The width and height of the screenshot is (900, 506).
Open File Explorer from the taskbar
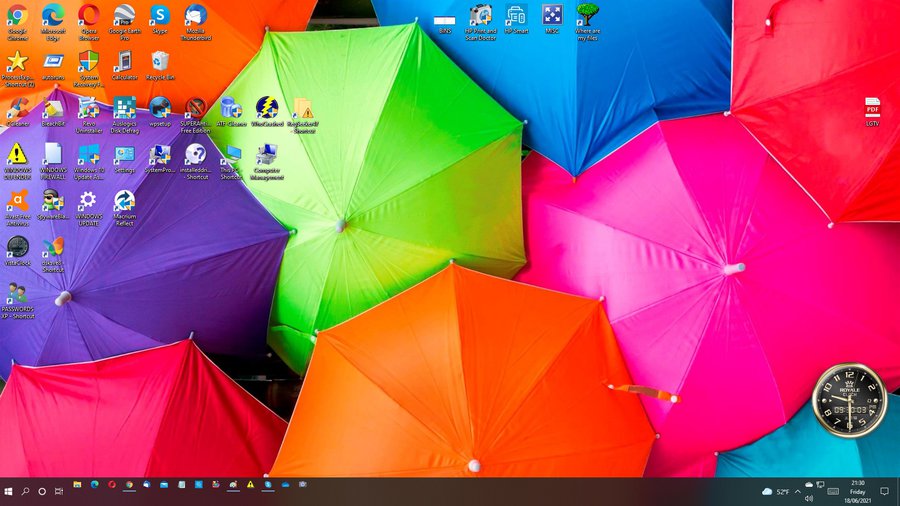[x=77, y=485]
